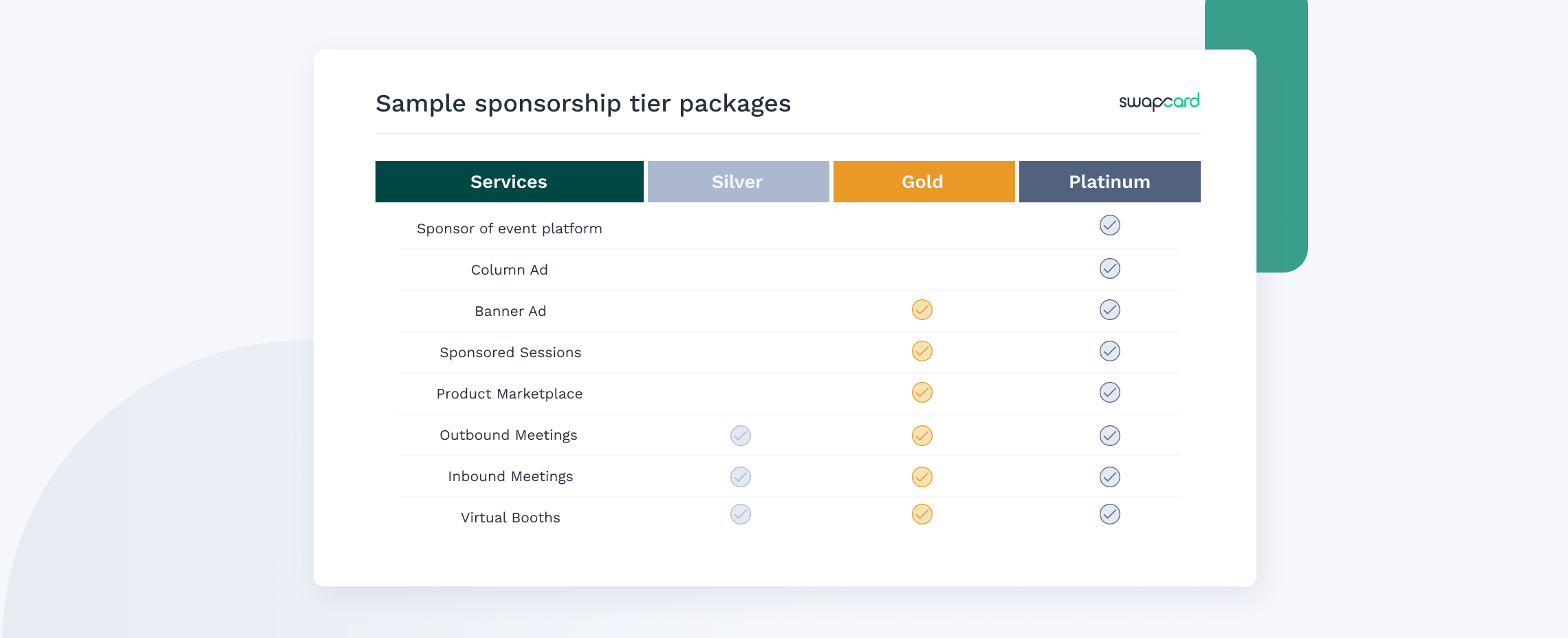Click Platinum checkmark for Column Ad
Viewport: 1568px width, 638px height.
1110,268
